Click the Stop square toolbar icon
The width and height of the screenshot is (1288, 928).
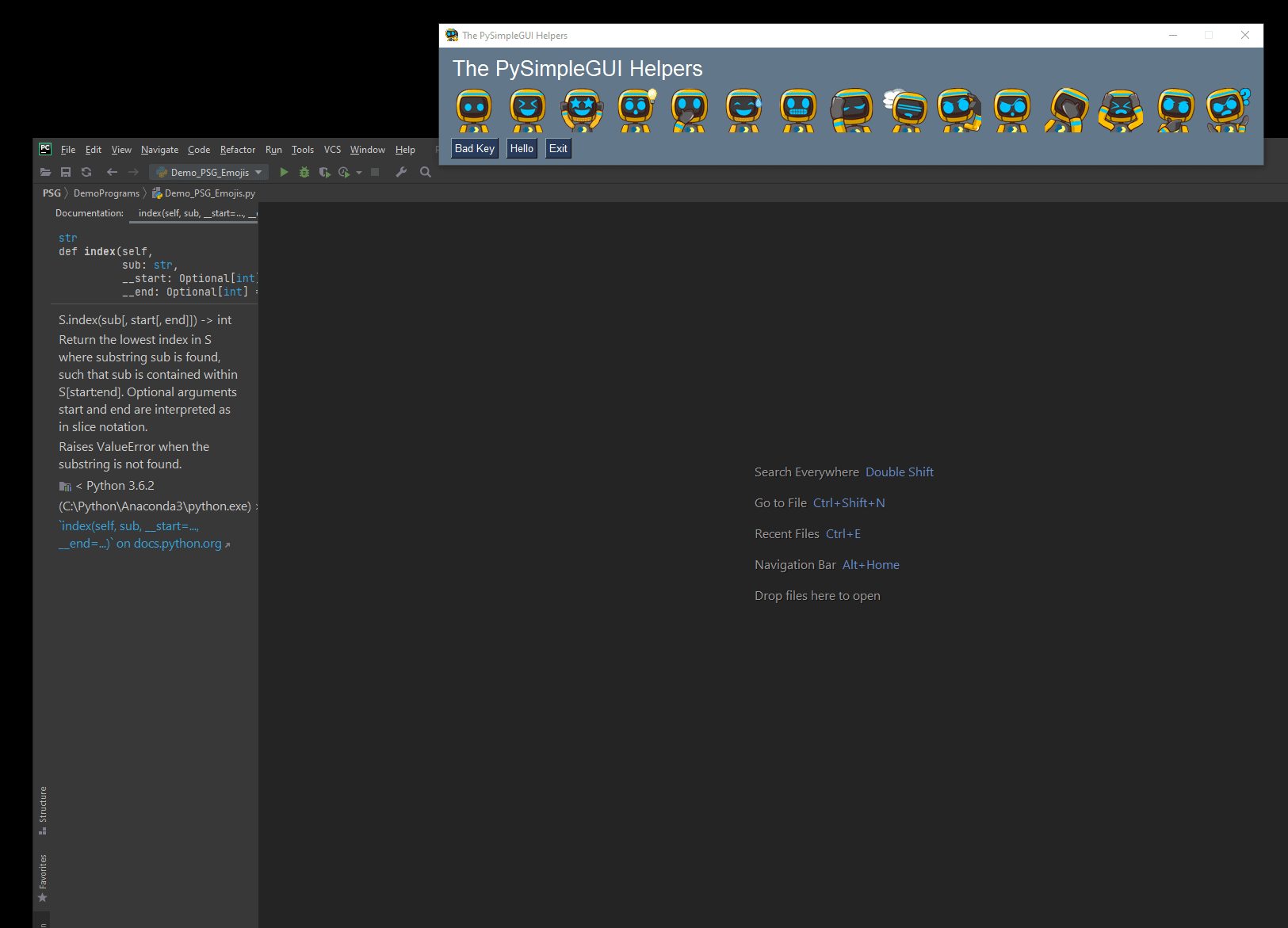pyautogui.click(x=375, y=172)
